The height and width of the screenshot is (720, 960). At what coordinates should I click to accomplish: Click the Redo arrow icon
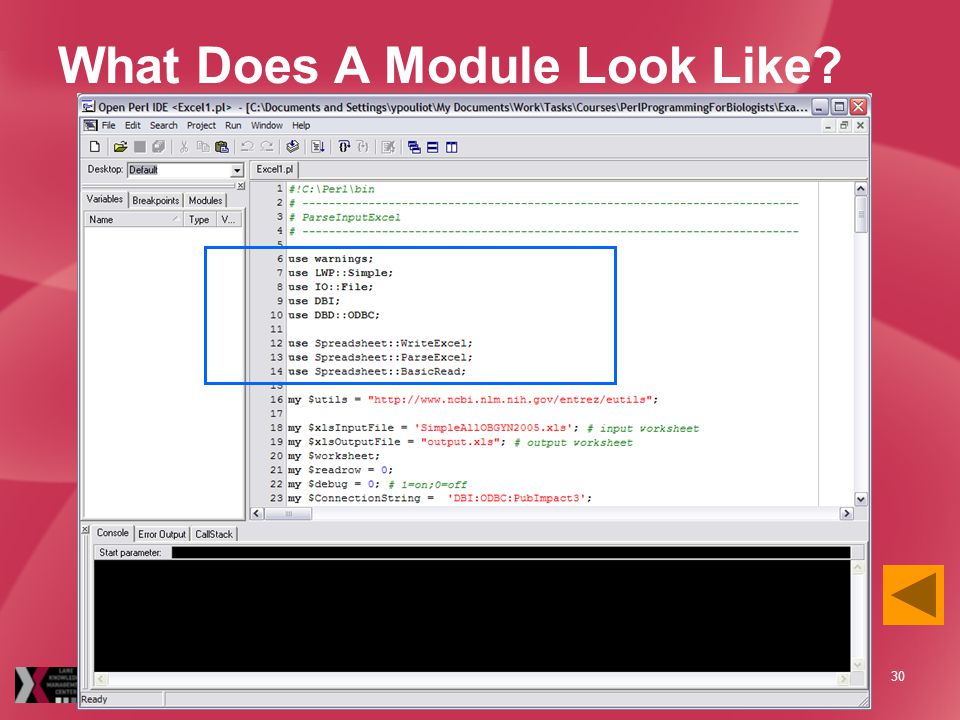coord(267,147)
